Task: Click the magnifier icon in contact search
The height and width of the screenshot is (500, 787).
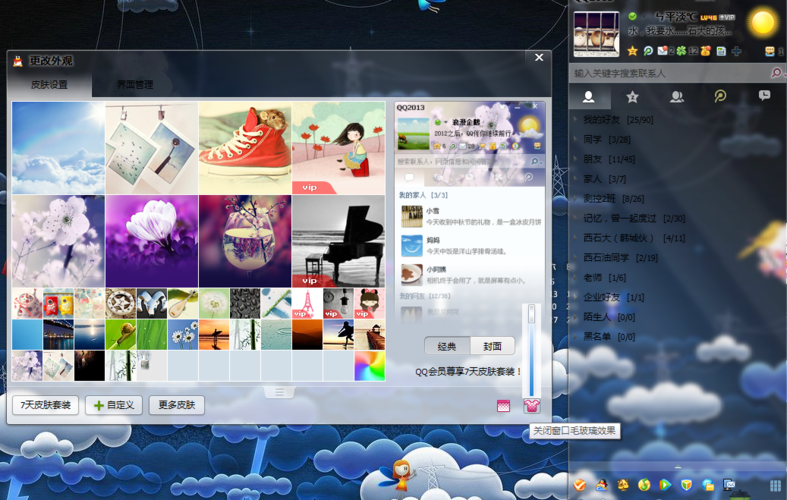Action: pyautogui.click(x=776, y=73)
